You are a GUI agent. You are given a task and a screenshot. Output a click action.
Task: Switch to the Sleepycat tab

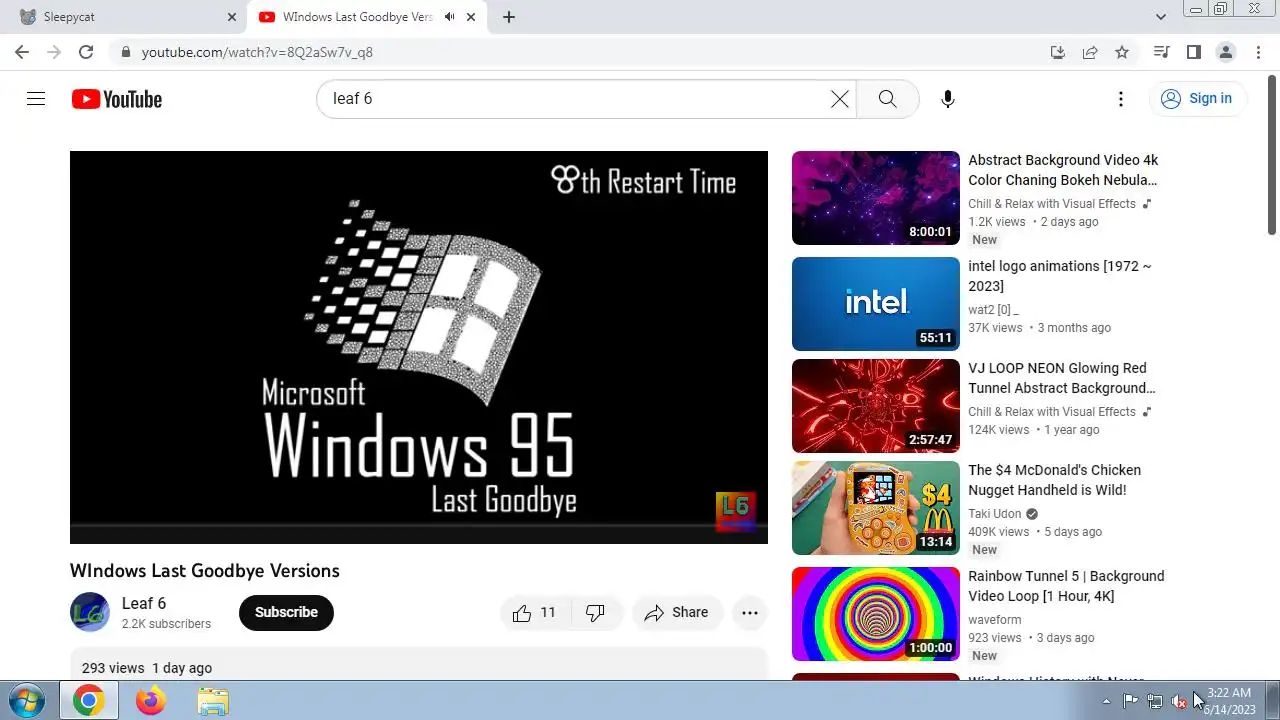click(127, 17)
